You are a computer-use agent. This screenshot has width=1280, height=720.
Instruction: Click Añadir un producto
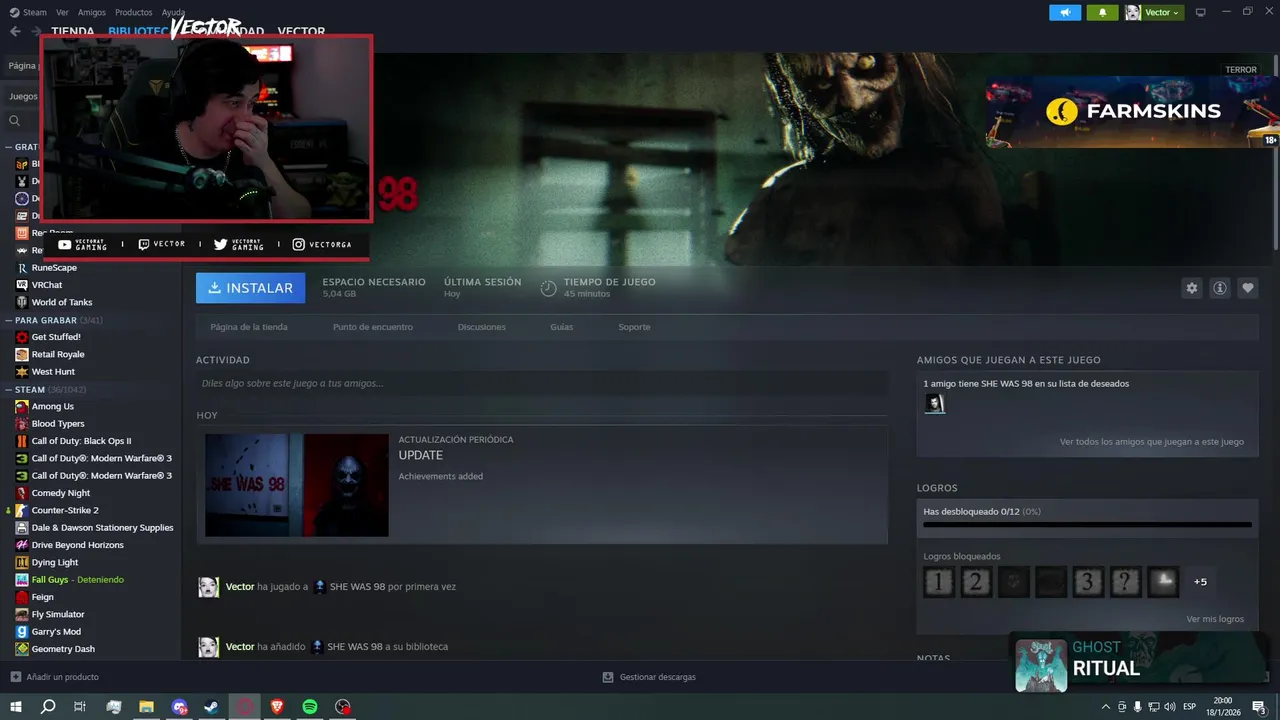54,677
